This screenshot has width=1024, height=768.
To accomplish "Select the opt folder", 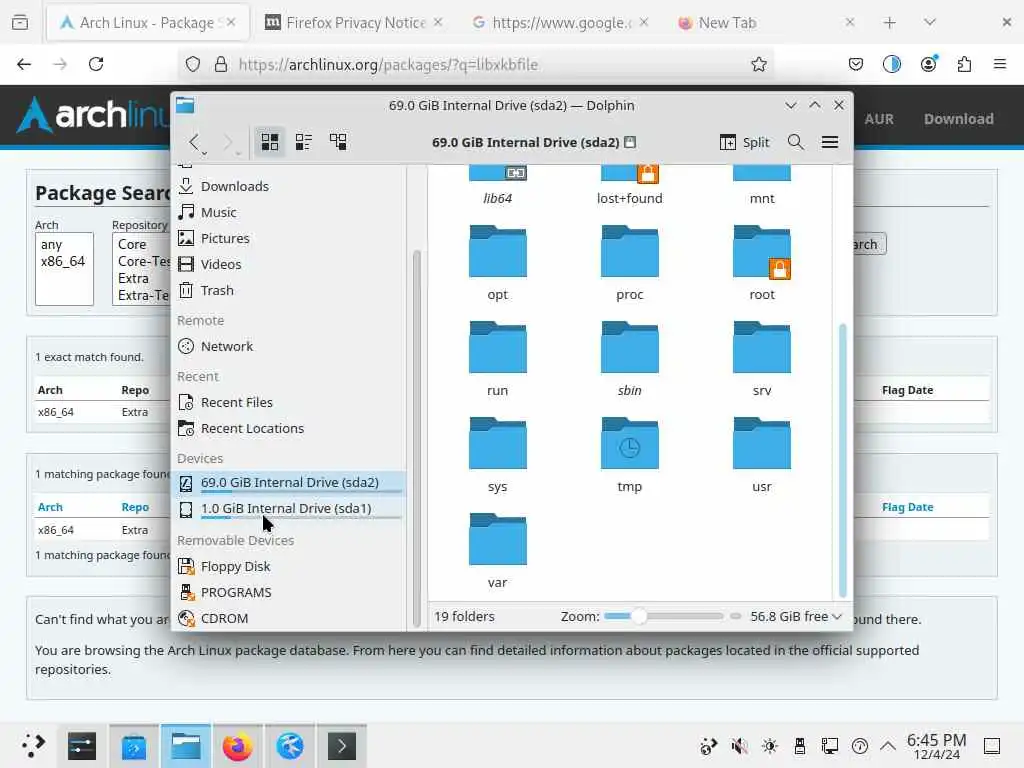I will click(498, 261).
